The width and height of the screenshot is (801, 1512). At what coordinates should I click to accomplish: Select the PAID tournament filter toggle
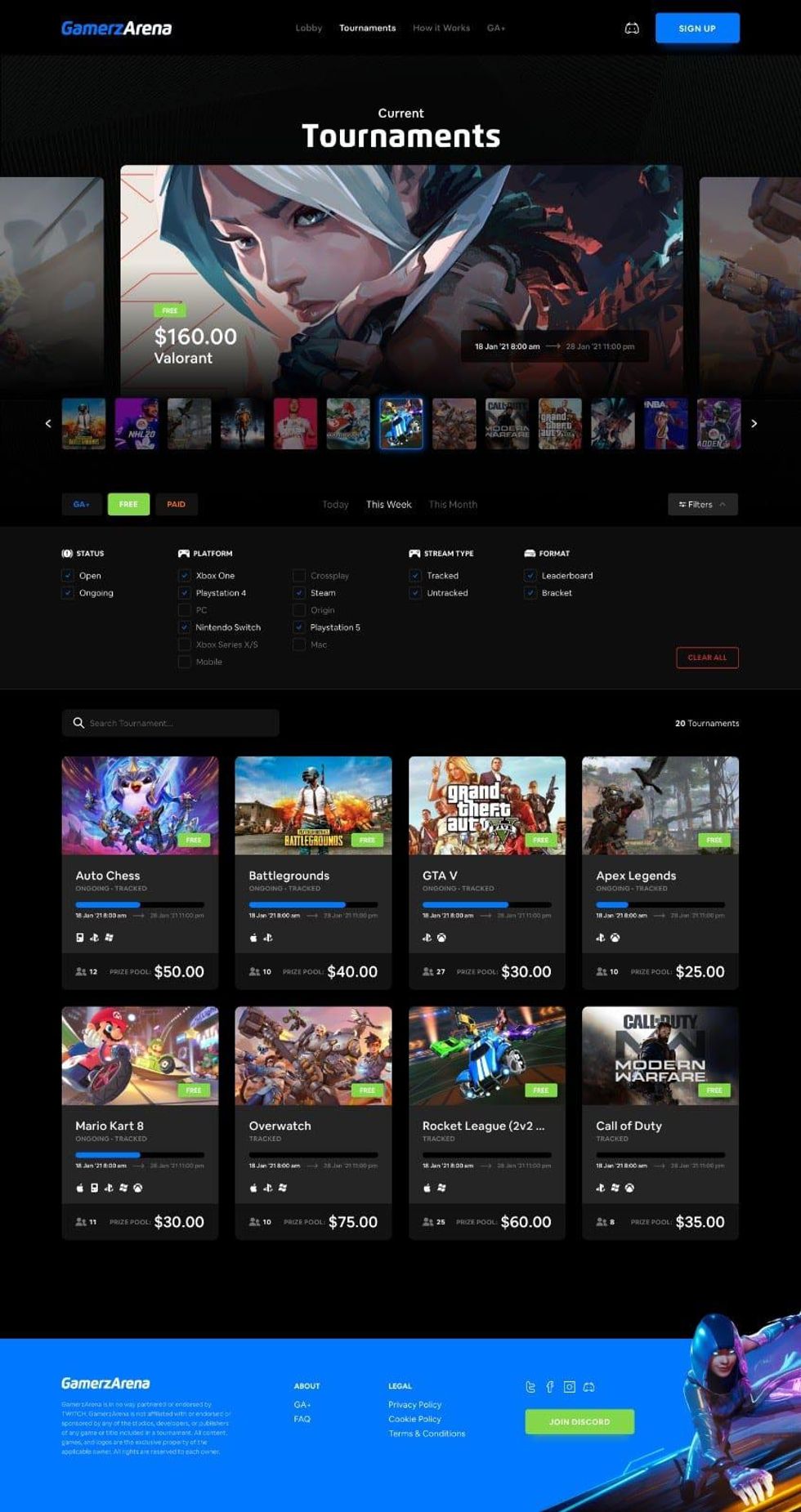point(176,505)
